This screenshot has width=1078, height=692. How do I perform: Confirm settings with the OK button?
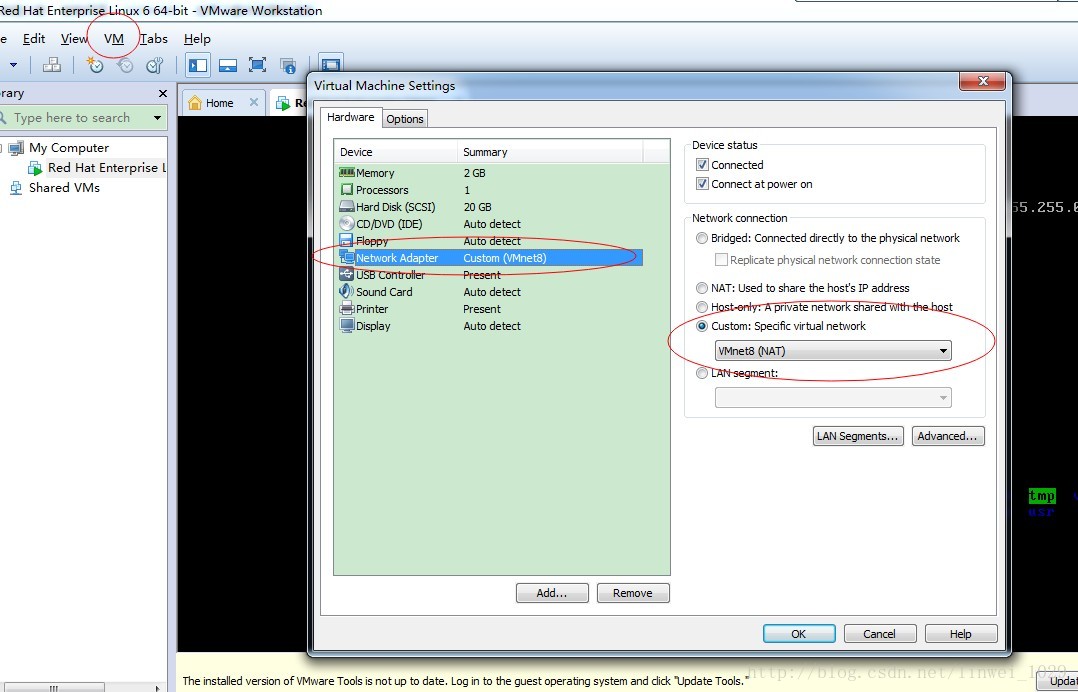pos(799,634)
